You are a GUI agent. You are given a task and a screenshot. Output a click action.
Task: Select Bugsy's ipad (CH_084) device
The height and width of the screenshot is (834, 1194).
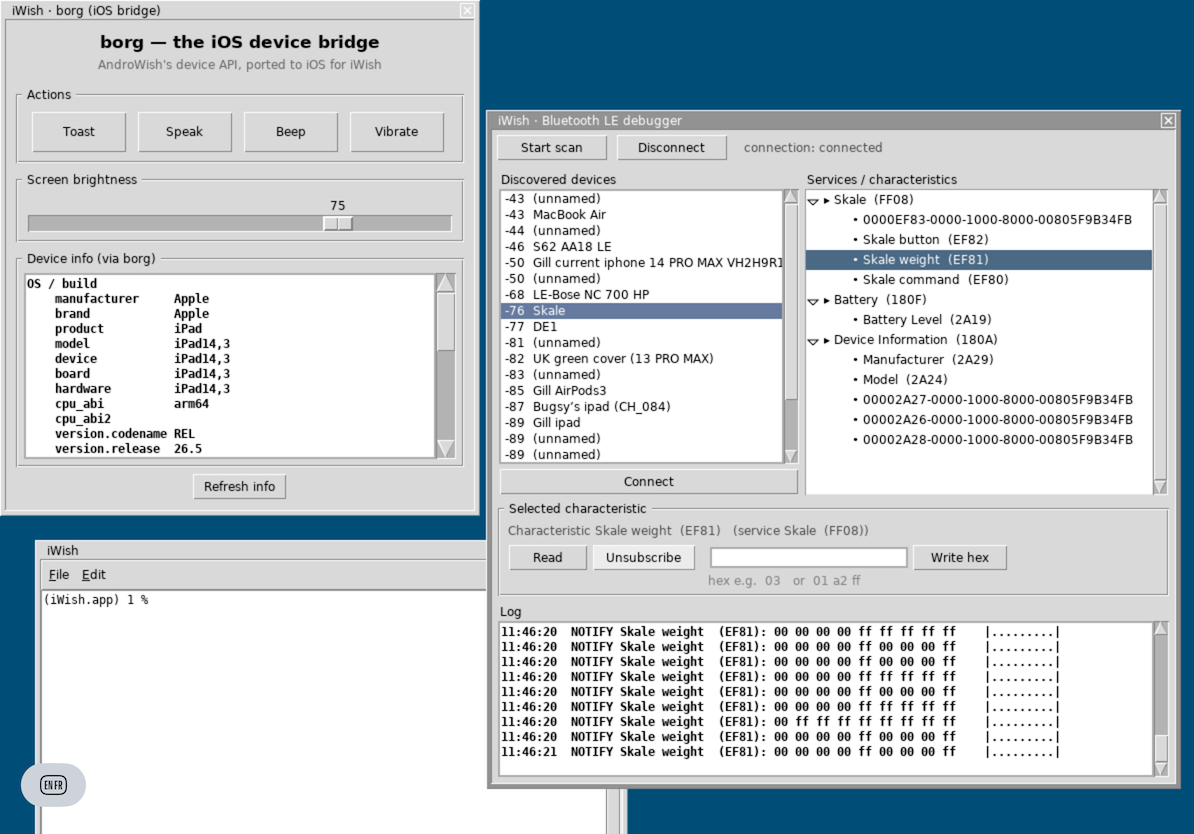point(641,407)
